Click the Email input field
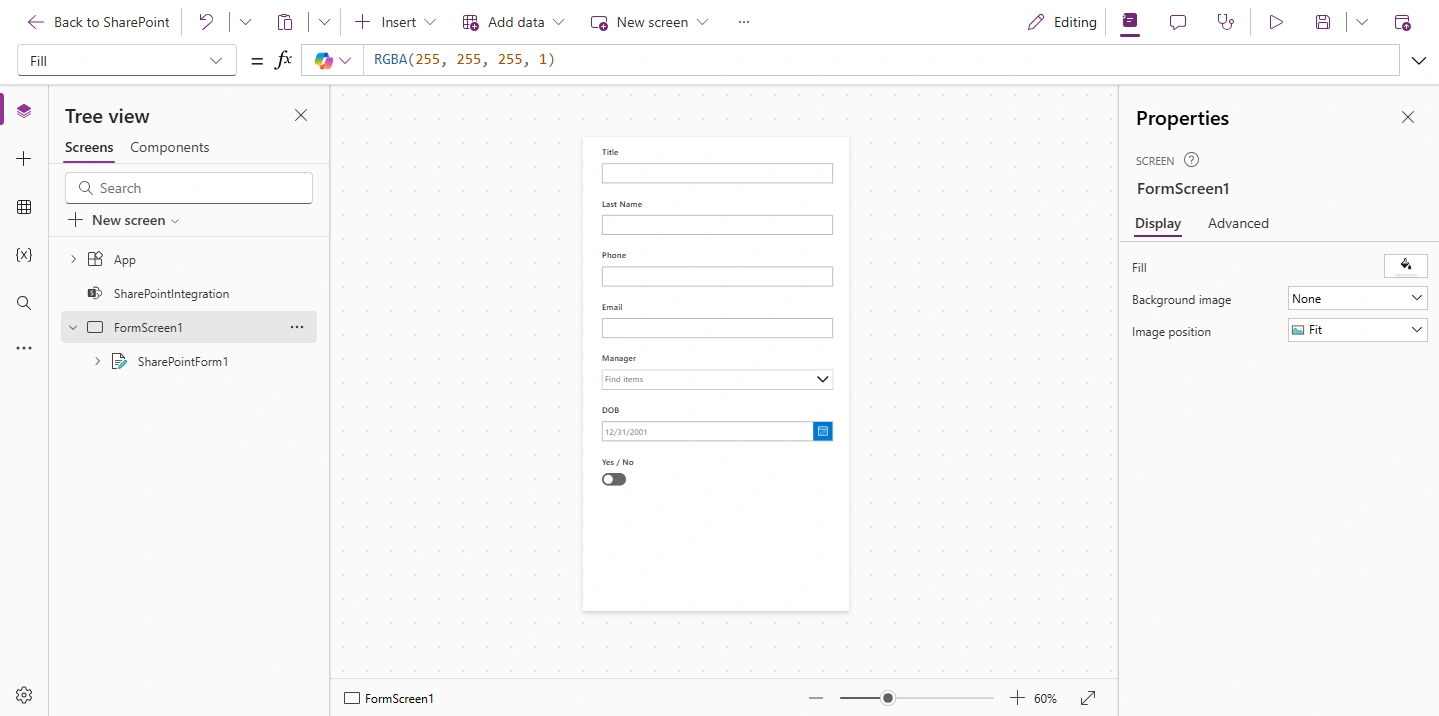This screenshot has width=1439, height=716. tap(717, 328)
